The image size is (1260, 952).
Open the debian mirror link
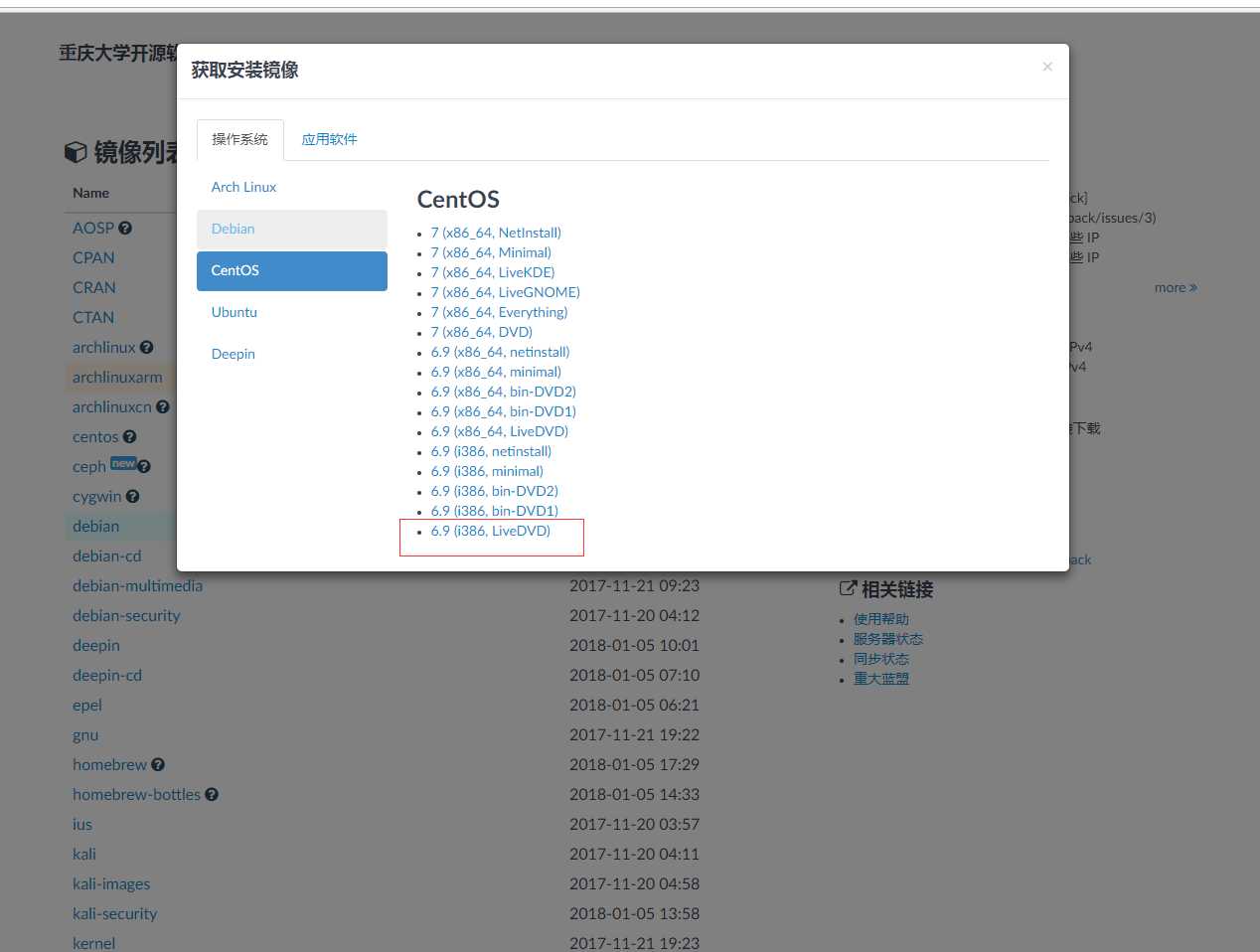(x=95, y=526)
